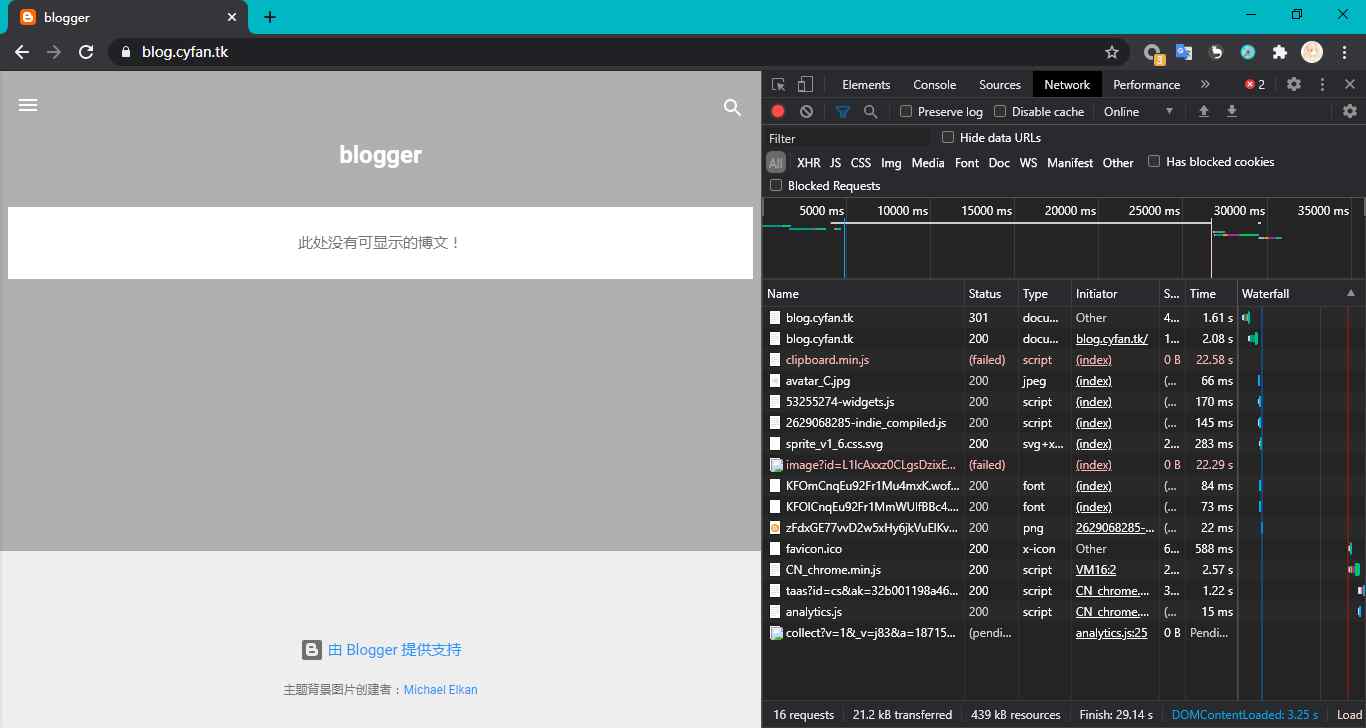Viewport: 1366px width, 728px height.
Task: Sort requests by Time column
Action: point(1211,294)
